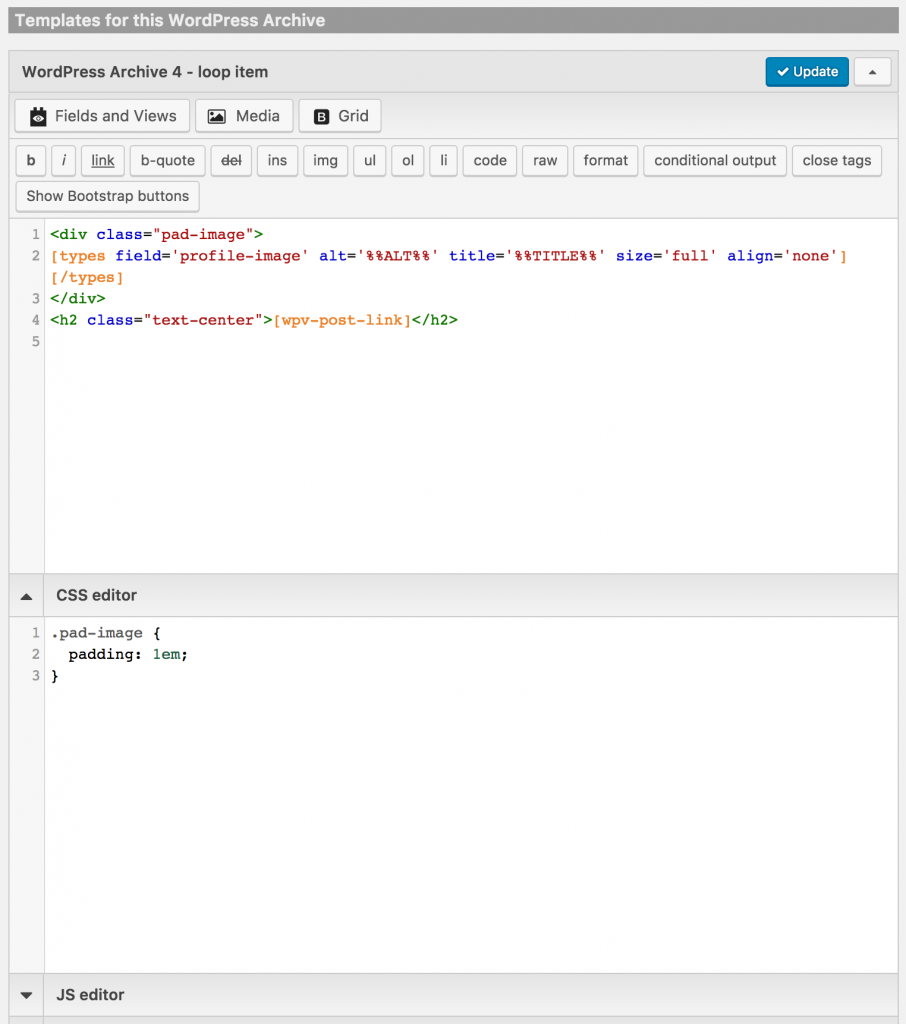Open Fields and Views dialog

pyautogui.click(x=102, y=116)
